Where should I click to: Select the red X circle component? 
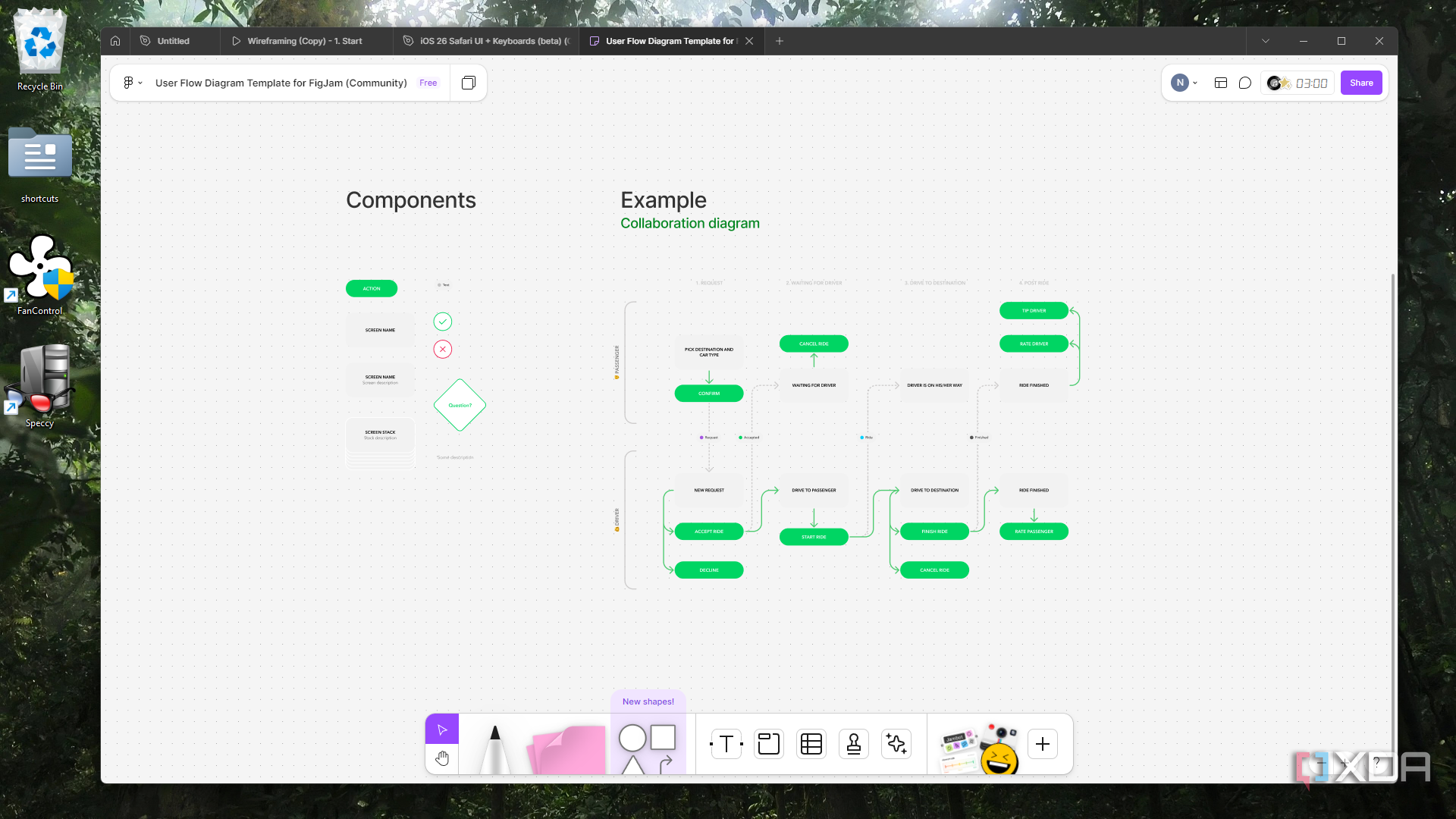click(443, 349)
